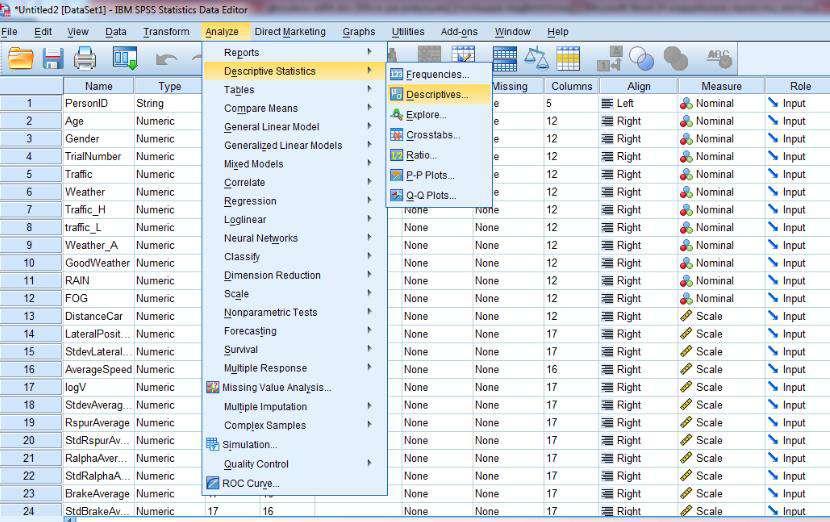
Task: Click the Align column header
Action: [638, 86]
